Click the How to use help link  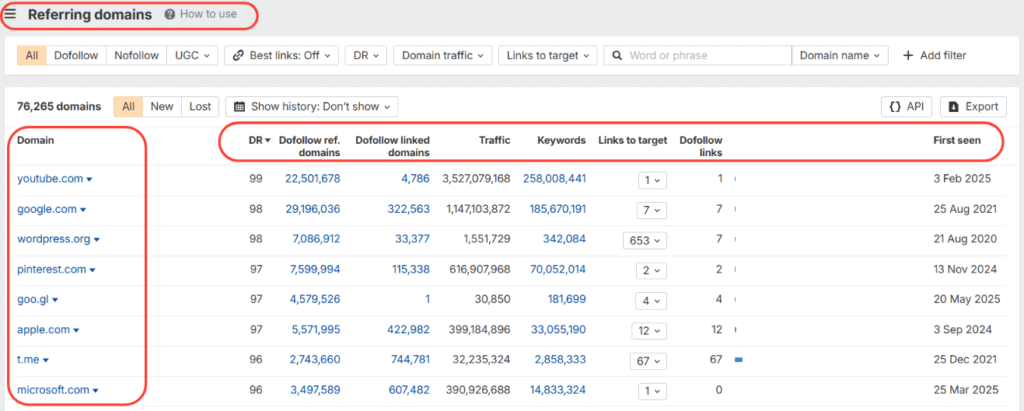[201, 14]
